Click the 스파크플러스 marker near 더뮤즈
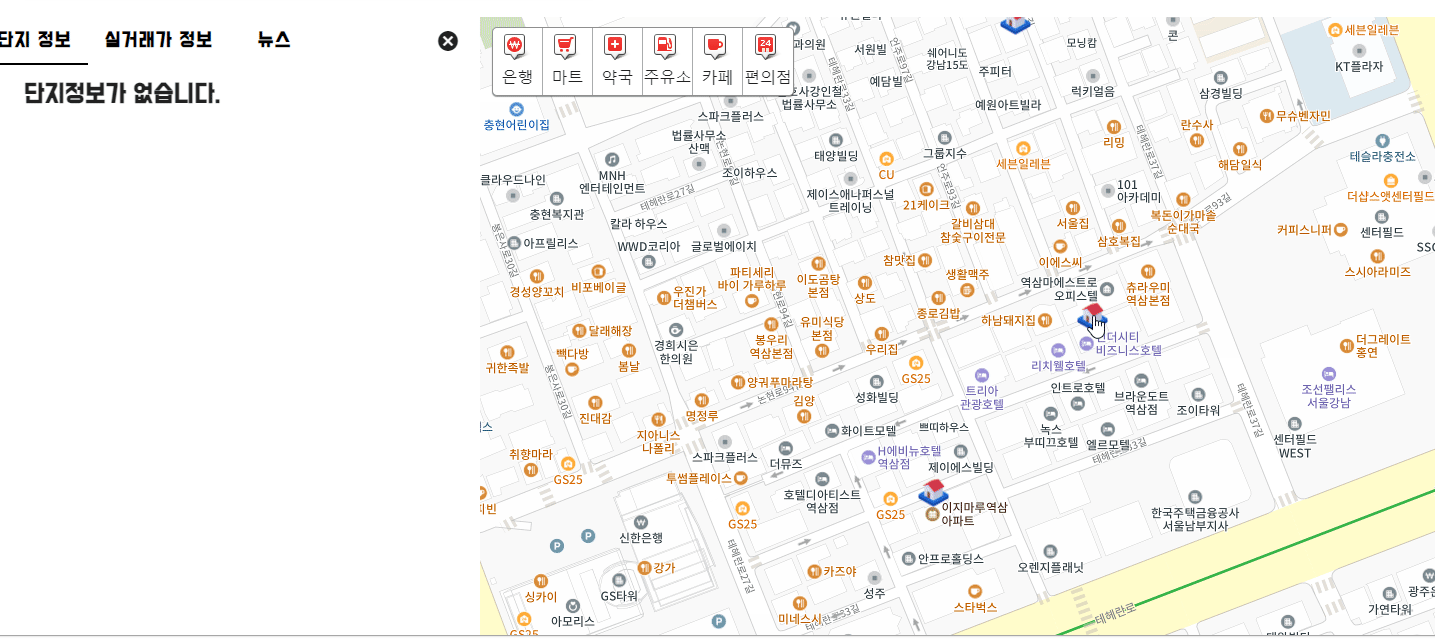Image resolution: width=1435 pixels, height=642 pixels. (x=724, y=440)
